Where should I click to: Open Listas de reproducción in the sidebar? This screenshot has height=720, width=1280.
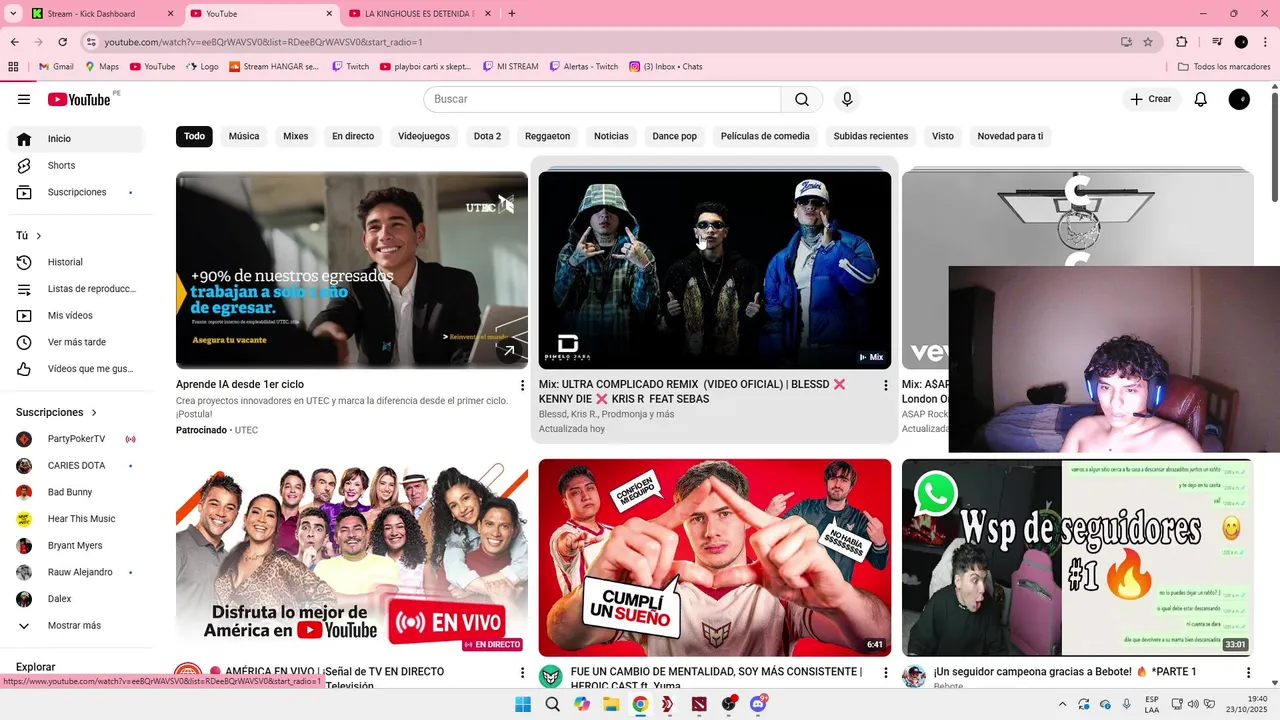(76, 289)
